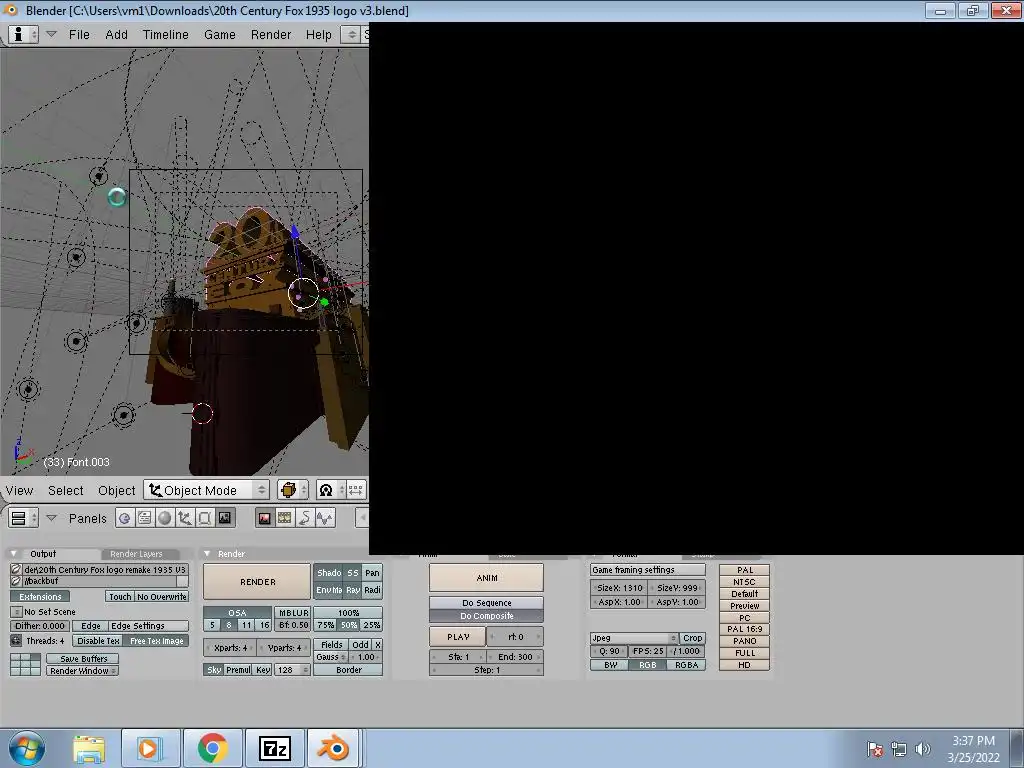Apply the HD preset
The width and height of the screenshot is (1024, 768).
coord(744,665)
